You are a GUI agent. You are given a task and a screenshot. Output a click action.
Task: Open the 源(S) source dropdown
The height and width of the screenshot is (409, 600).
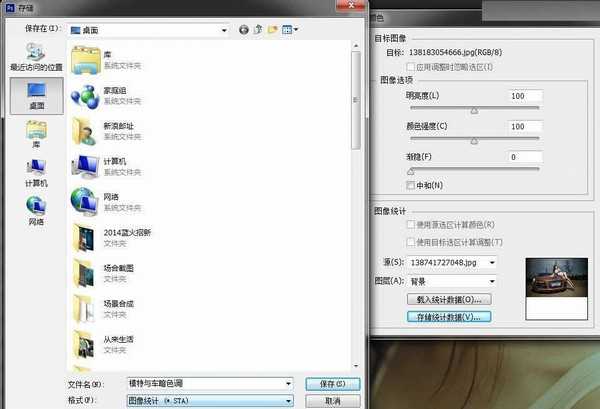click(492, 262)
